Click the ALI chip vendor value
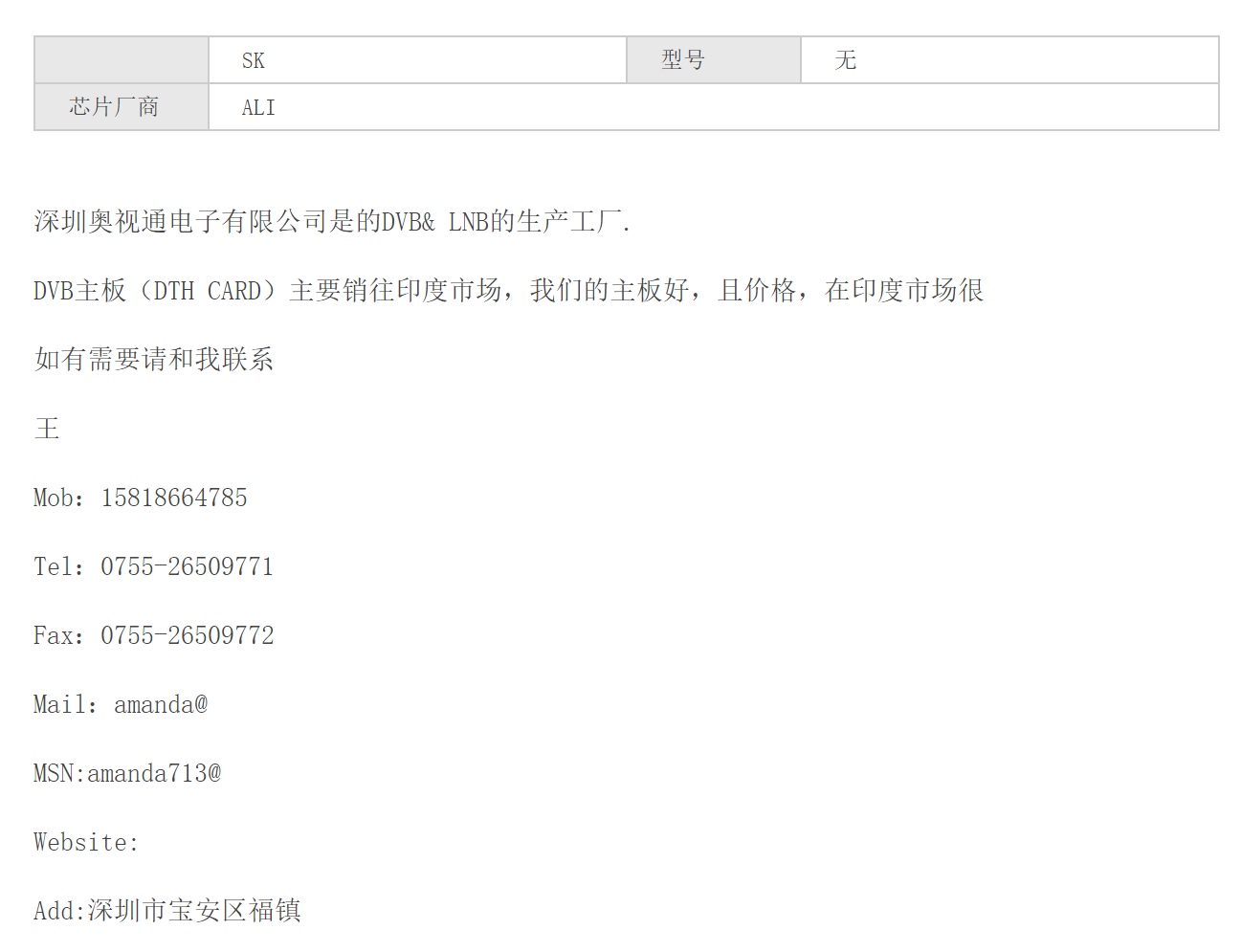This screenshot has height=952, width=1241. [258, 107]
